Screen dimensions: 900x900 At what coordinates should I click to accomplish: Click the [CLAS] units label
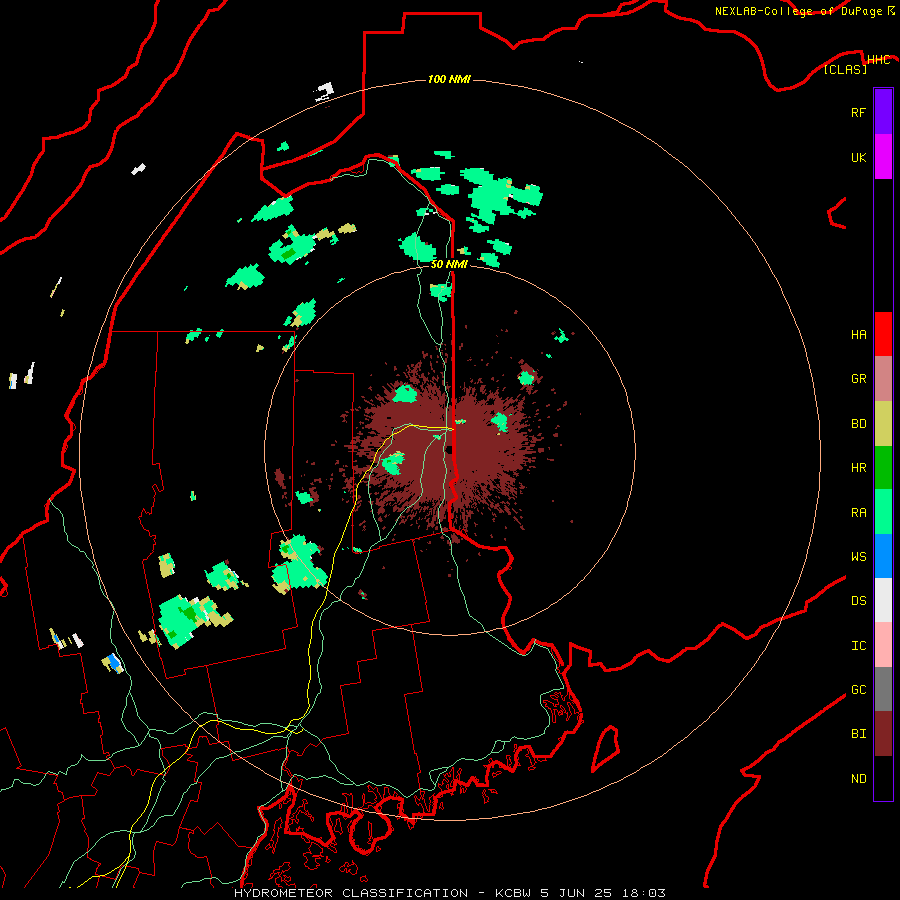[x=845, y=69]
